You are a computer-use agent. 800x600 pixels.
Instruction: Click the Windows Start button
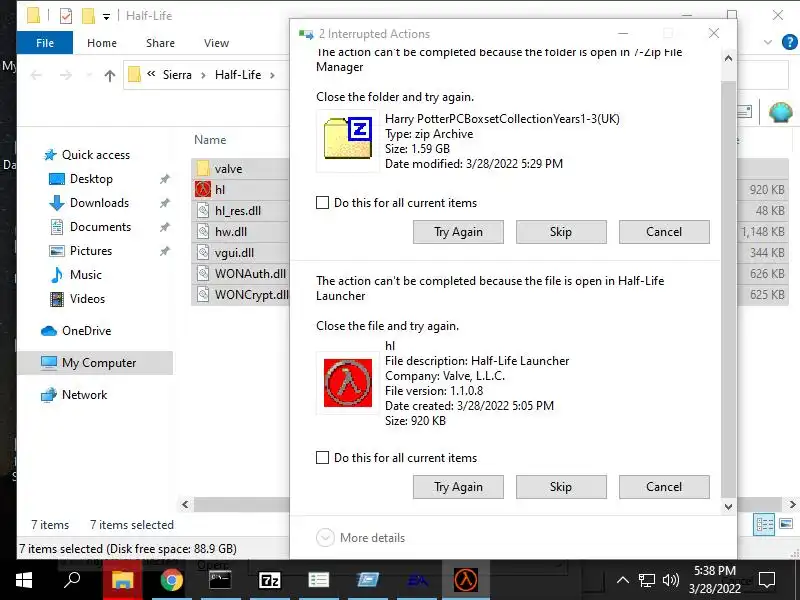23,580
